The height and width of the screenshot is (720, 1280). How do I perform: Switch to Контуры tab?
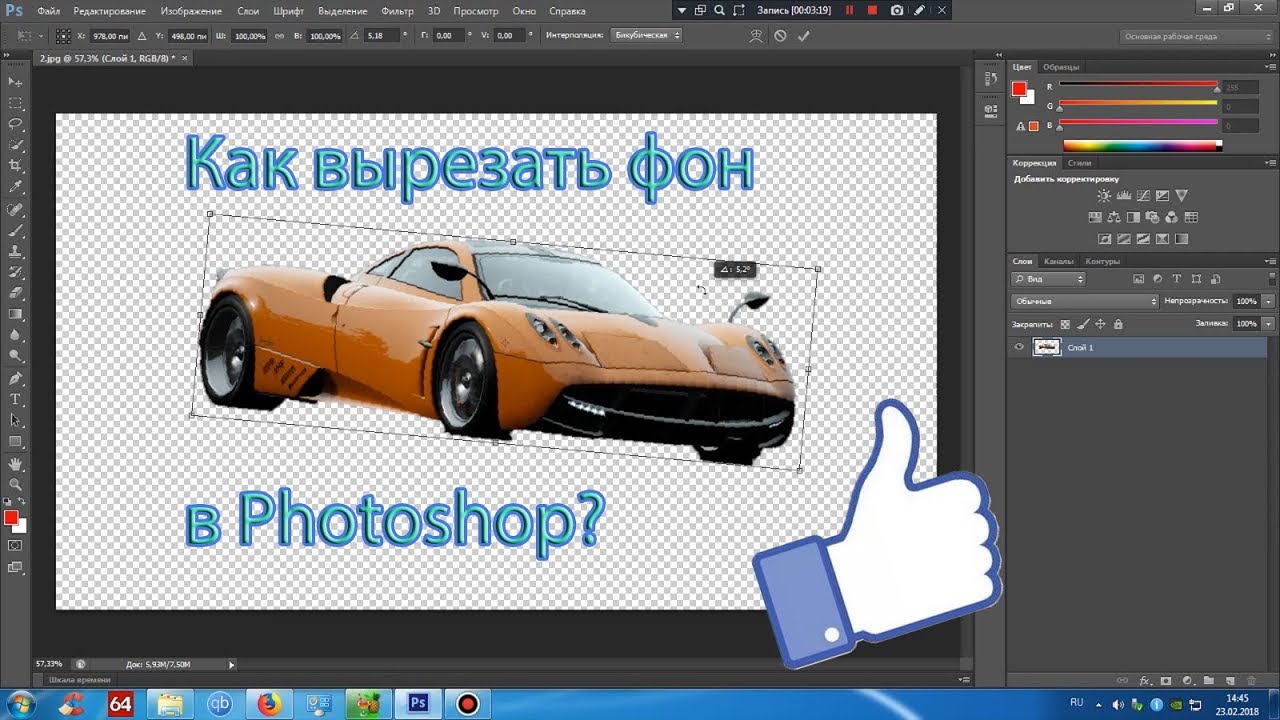click(1102, 261)
